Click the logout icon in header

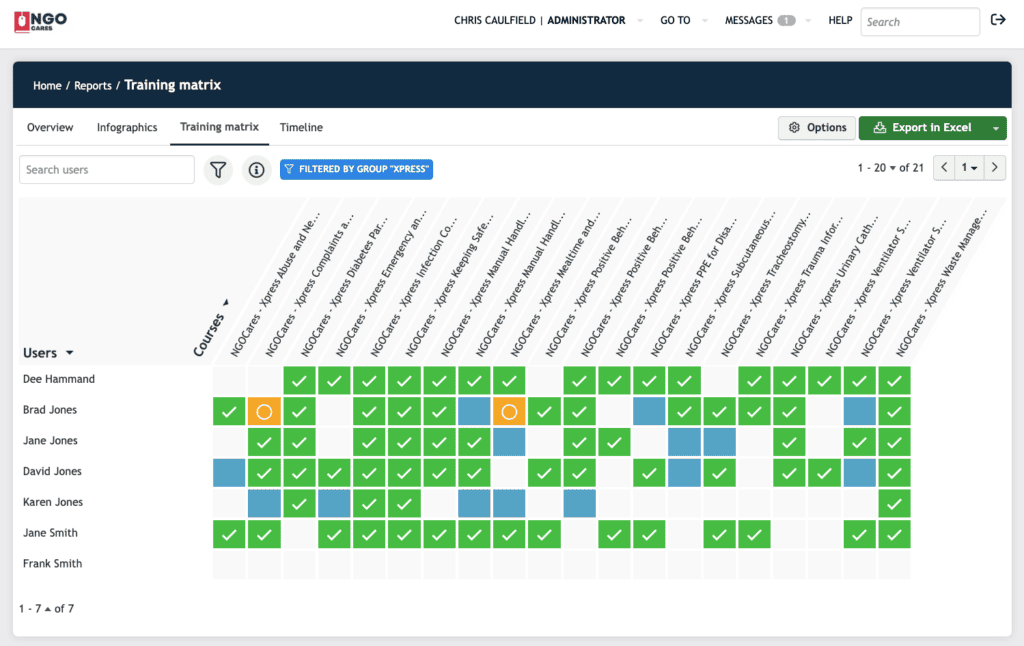998,20
